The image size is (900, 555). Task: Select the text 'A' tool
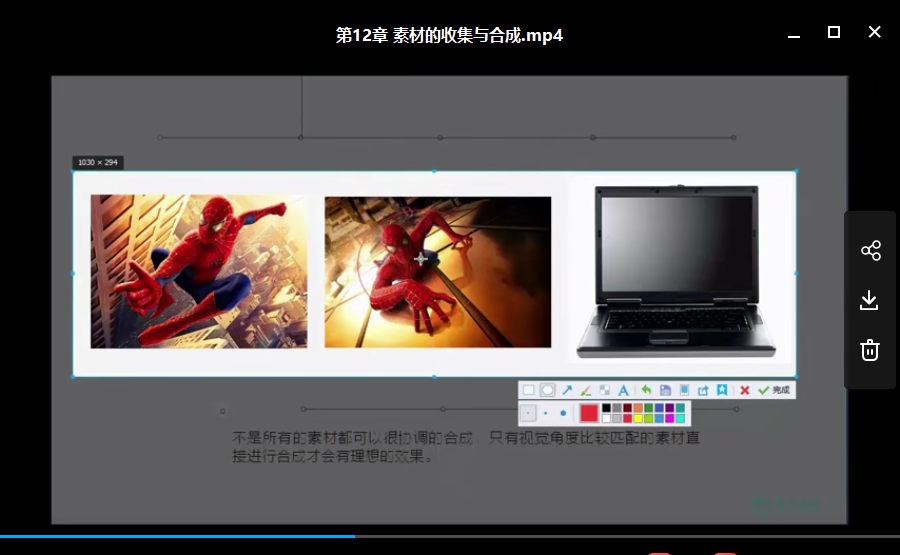pyautogui.click(x=623, y=390)
